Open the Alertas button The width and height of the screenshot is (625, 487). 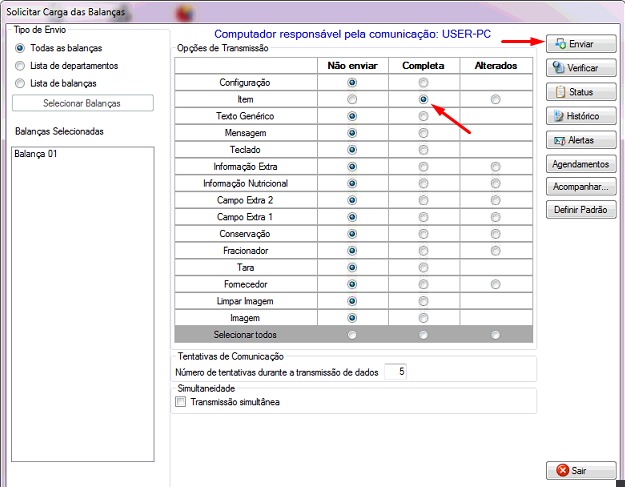[581, 140]
